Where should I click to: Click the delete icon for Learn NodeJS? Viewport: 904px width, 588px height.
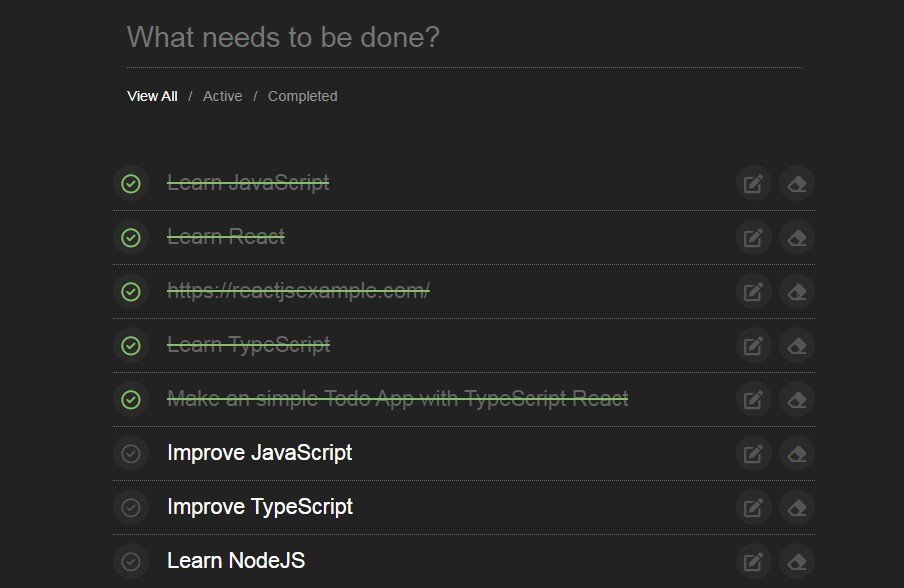pyautogui.click(x=796, y=561)
